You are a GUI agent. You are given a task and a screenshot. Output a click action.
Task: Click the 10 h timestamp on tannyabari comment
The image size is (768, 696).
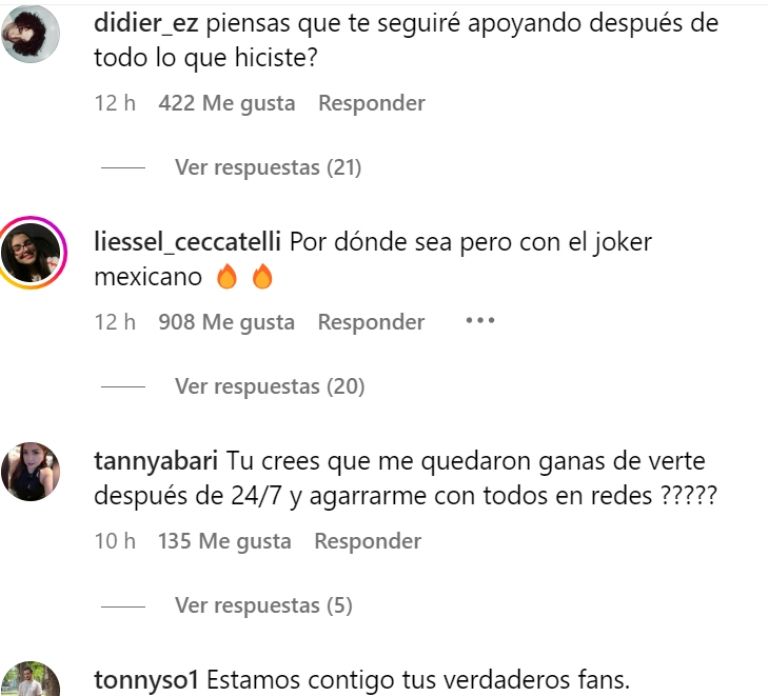(115, 541)
